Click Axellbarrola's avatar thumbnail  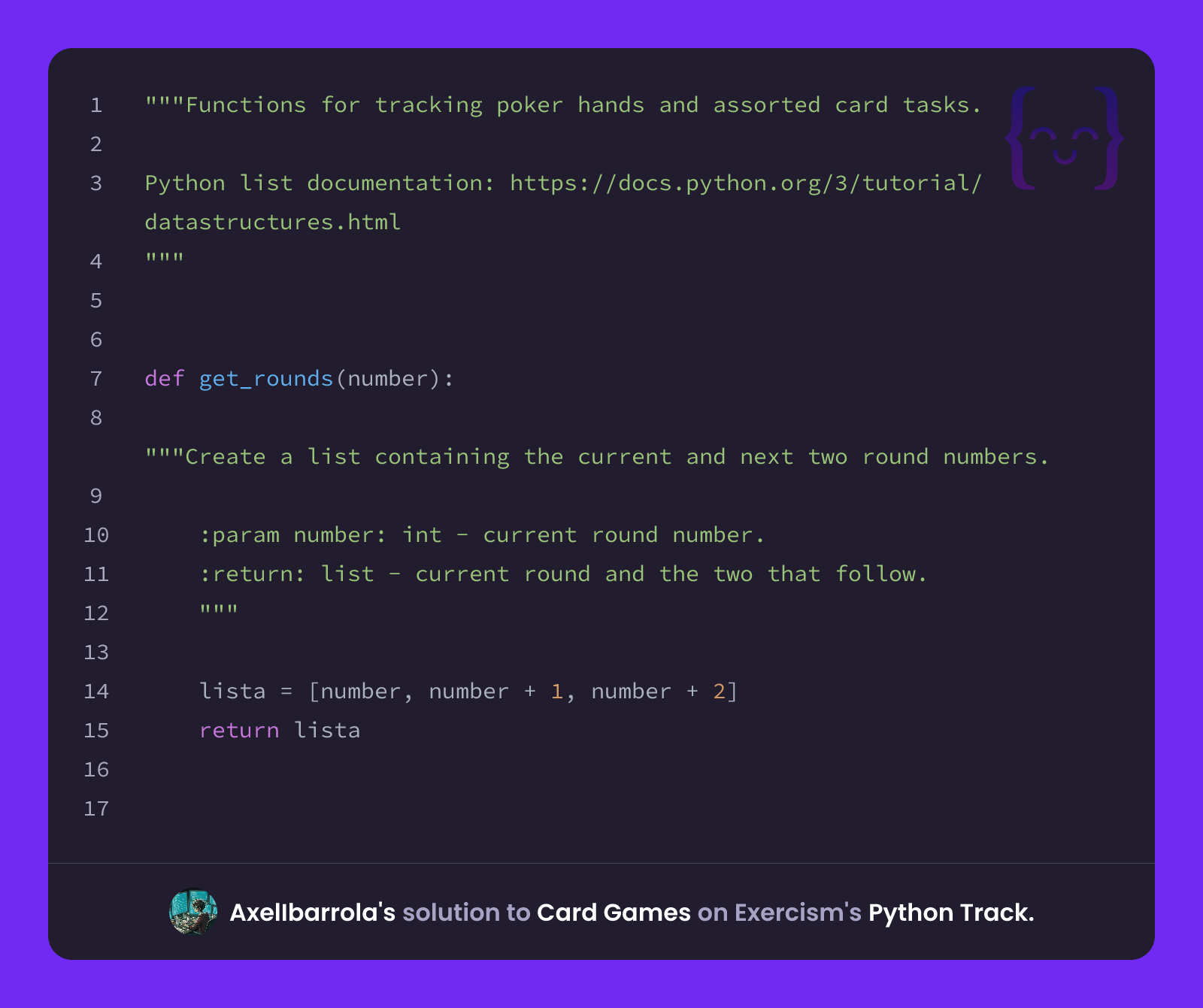[193, 912]
